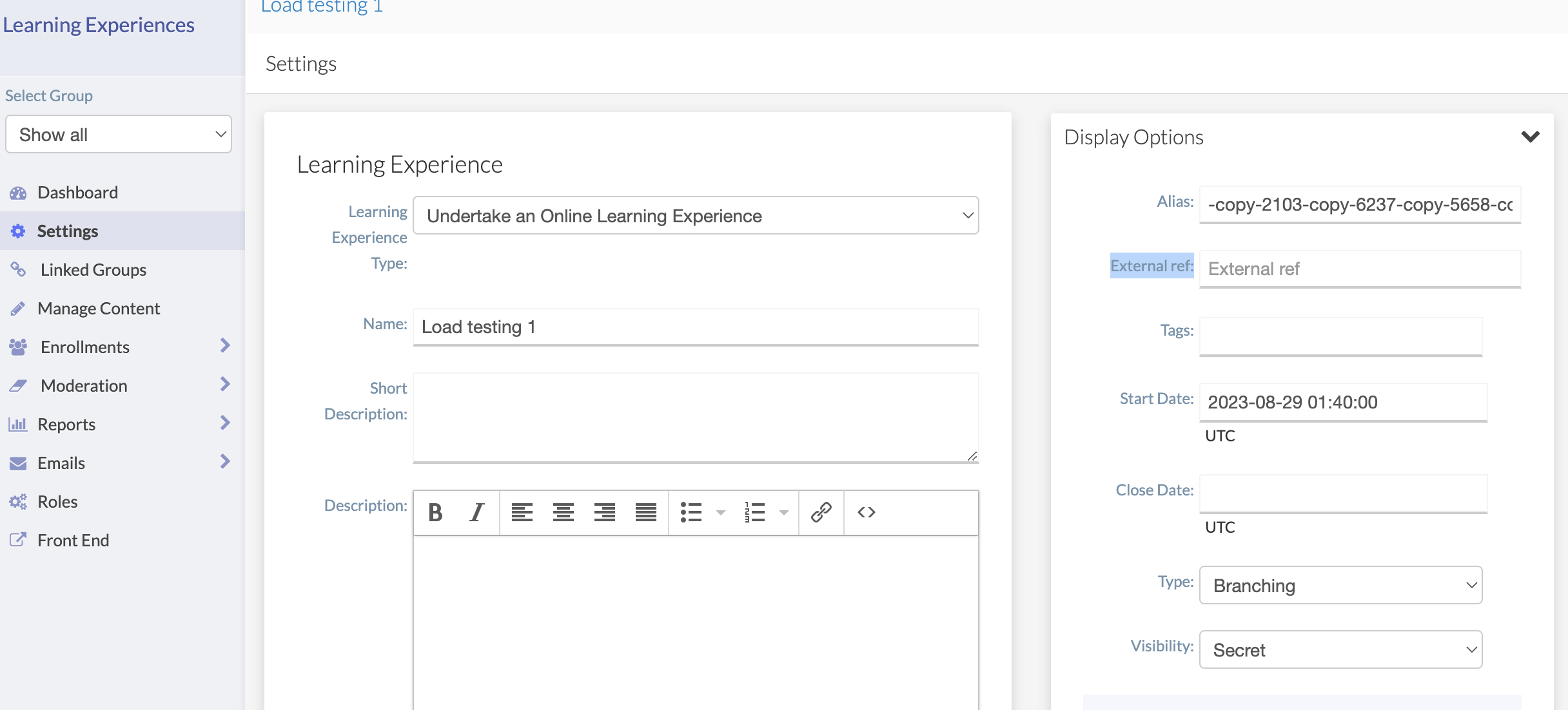Justify description text
1568x710 pixels.
pos(645,513)
